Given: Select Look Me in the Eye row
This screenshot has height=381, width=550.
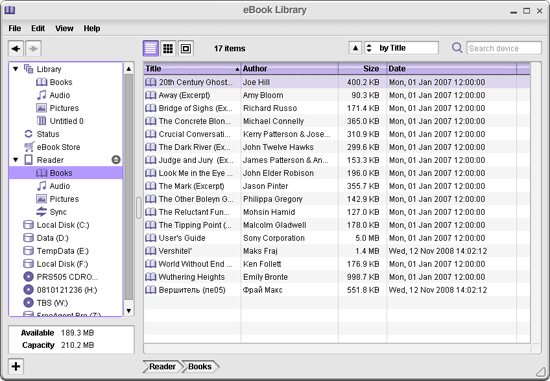Looking at the screenshot, I should click(x=337, y=173).
